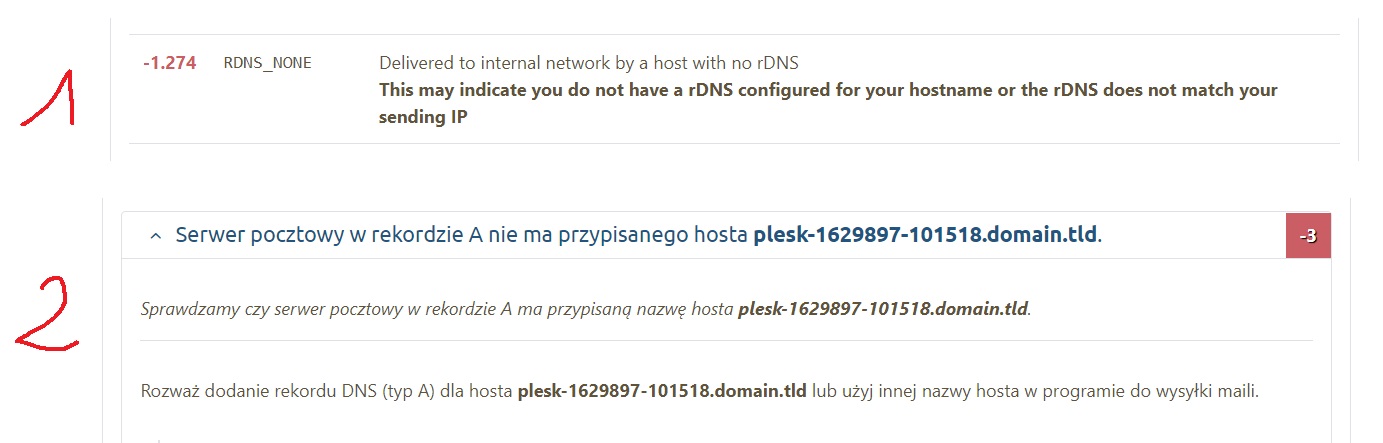Click the Rozważ dodanie rekordu DNS advice
This screenshot has height=443, width=1383.
(x=699, y=390)
